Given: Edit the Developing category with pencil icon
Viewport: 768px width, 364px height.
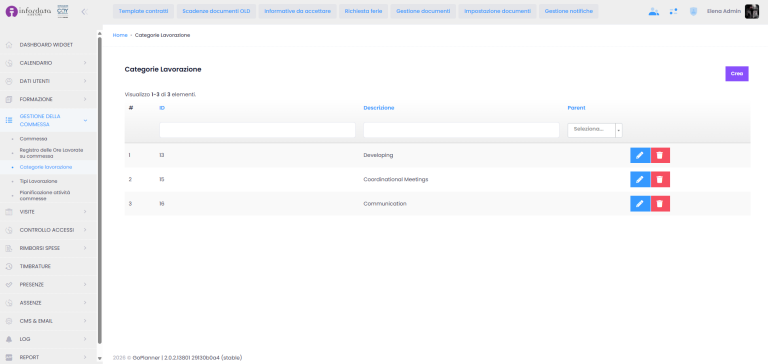Looking at the screenshot, I should (640, 155).
